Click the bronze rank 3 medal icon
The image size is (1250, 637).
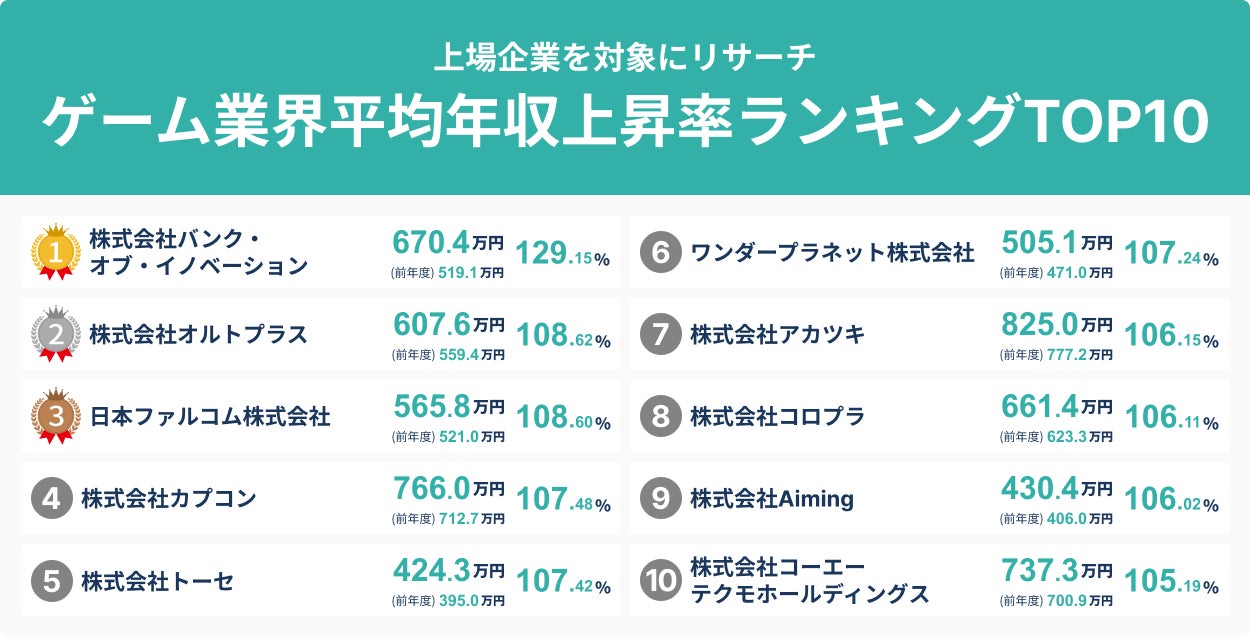point(56,416)
